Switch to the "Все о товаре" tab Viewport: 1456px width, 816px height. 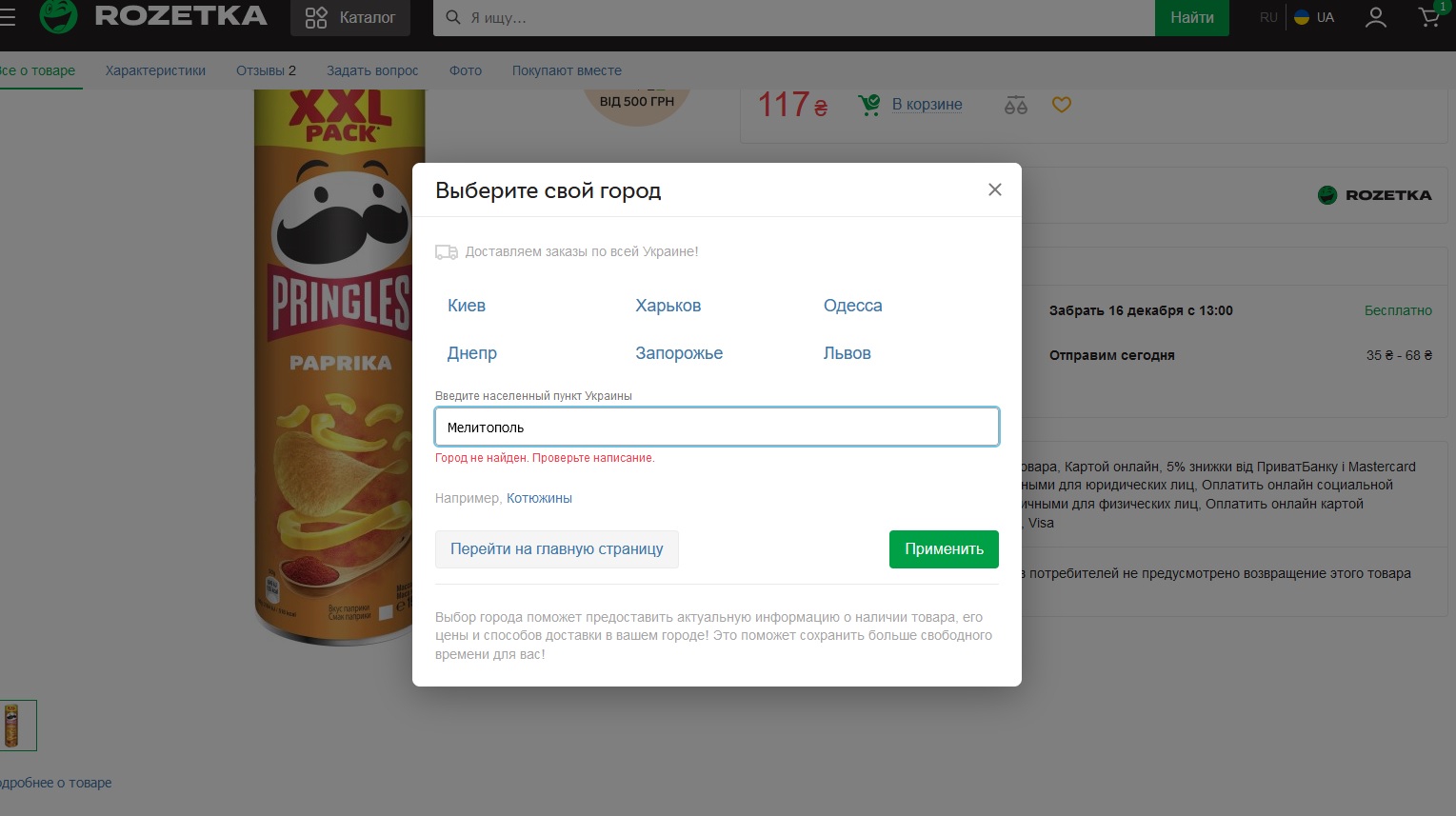coord(38,70)
